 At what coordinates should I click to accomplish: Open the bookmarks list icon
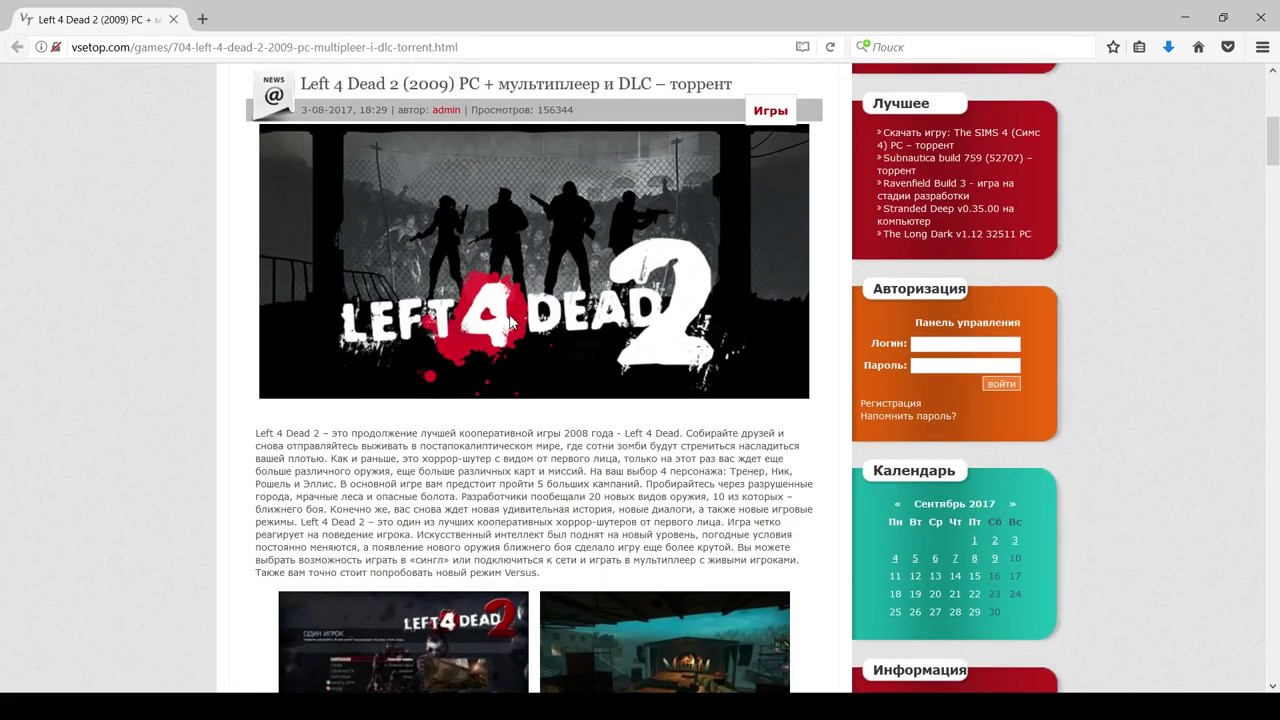(1139, 47)
